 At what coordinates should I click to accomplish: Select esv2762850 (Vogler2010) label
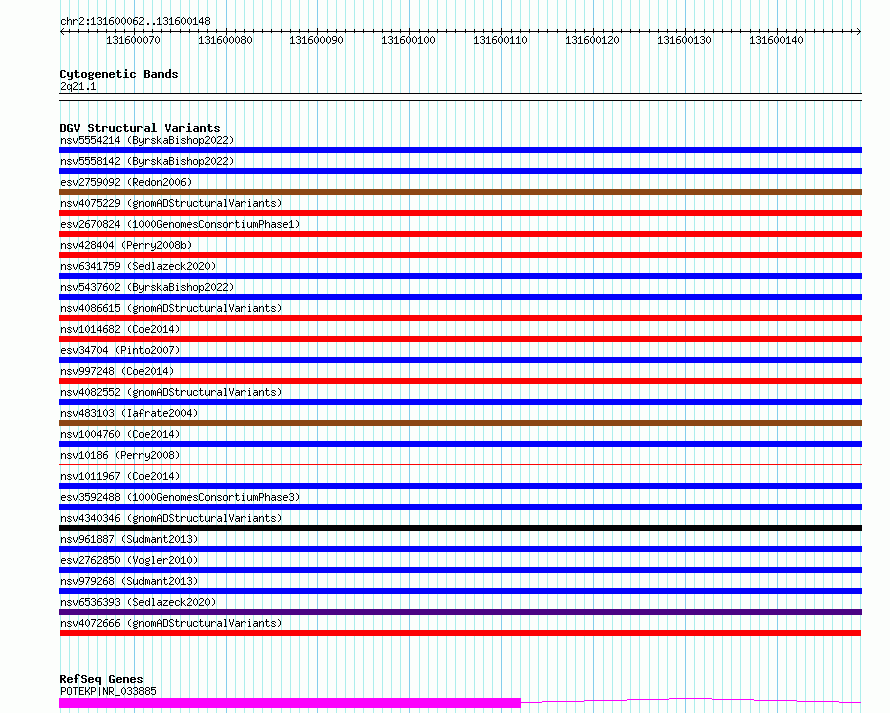(x=129, y=560)
